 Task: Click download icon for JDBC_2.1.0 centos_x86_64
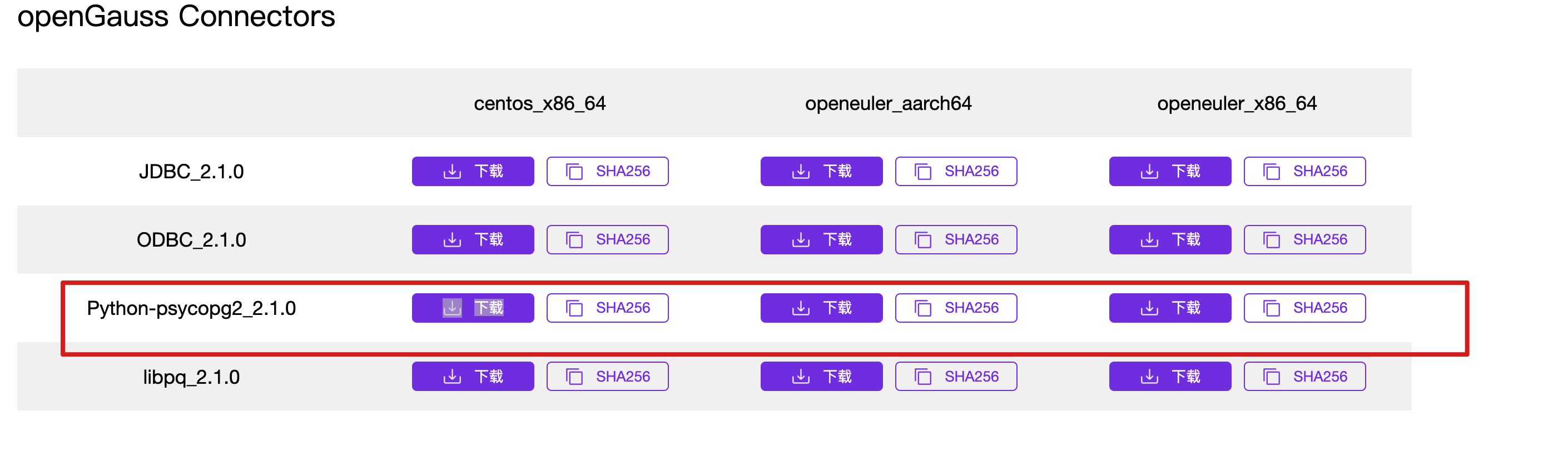451,172
